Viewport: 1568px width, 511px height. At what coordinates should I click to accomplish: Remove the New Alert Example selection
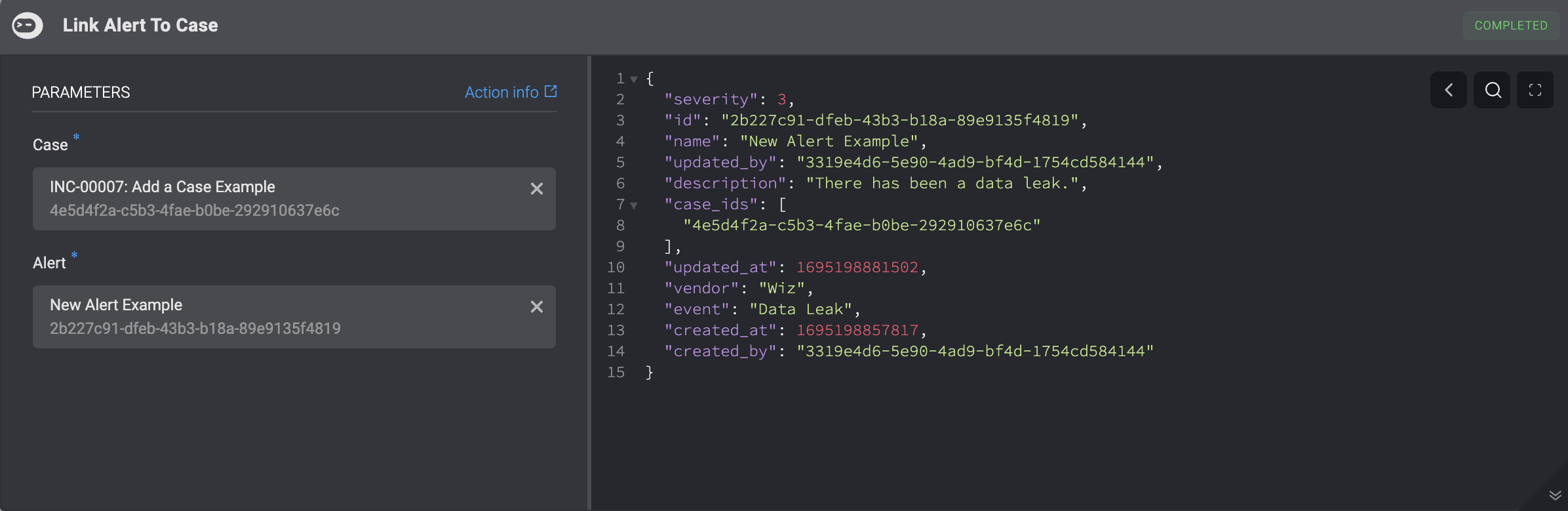pos(537,307)
